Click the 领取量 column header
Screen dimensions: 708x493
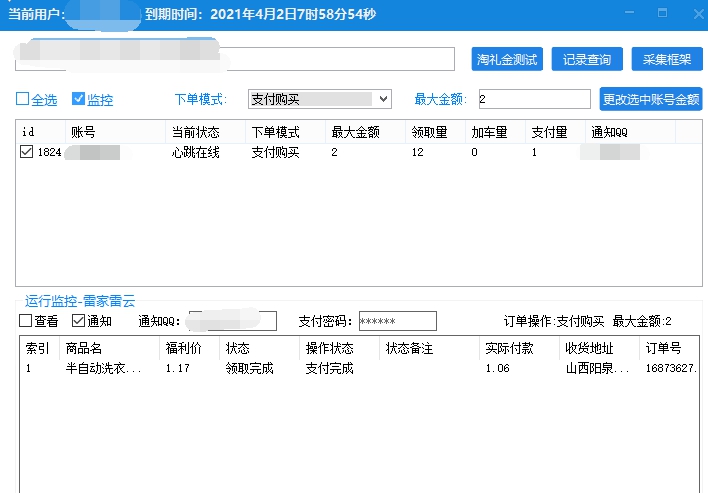coord(435,132)
